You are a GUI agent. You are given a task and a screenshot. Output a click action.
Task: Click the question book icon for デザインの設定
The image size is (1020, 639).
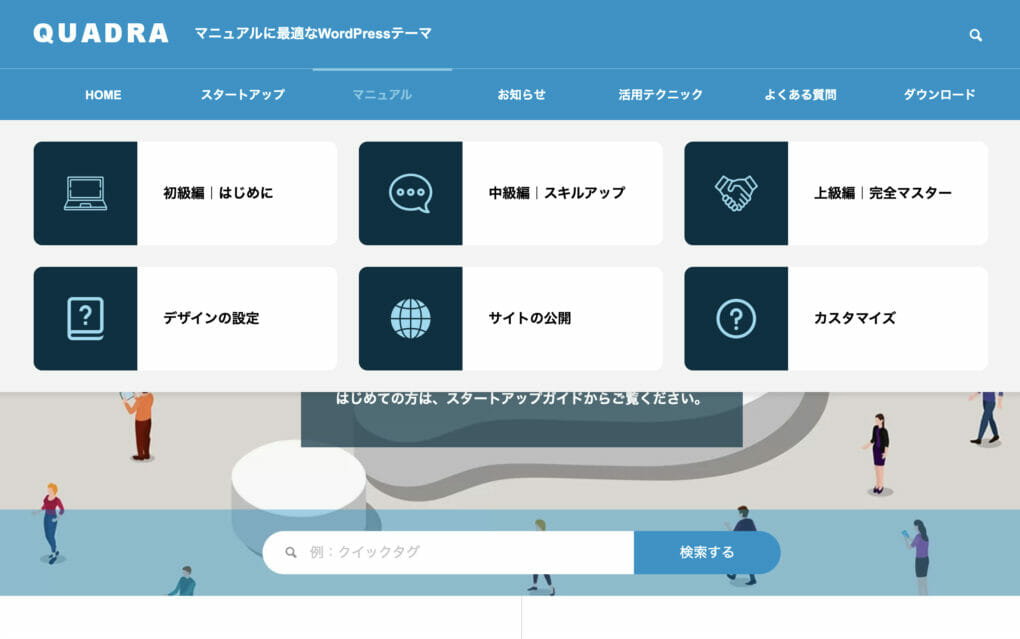85,317
